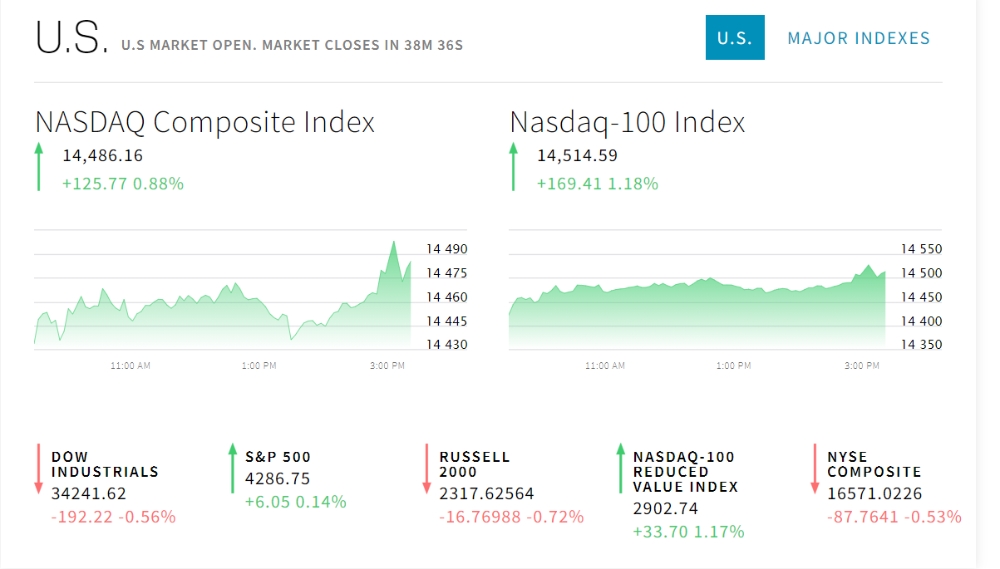Open the Nasdaq-100 Index heading

[x=627, y=122]
